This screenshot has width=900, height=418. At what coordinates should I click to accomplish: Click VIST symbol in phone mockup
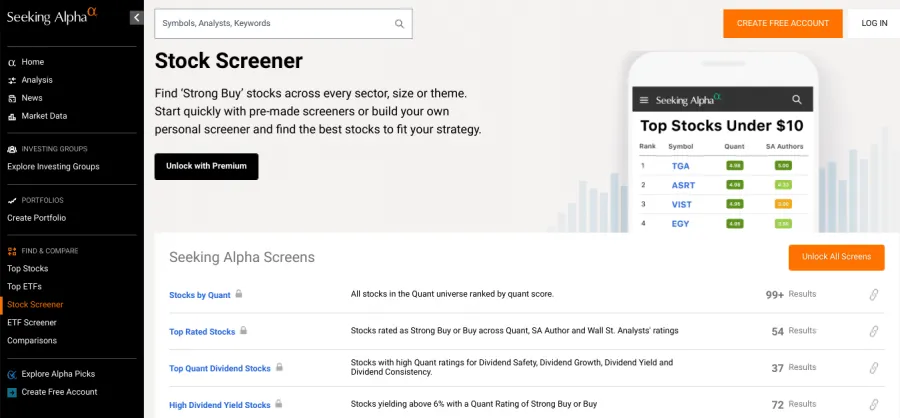click(682, 204)
